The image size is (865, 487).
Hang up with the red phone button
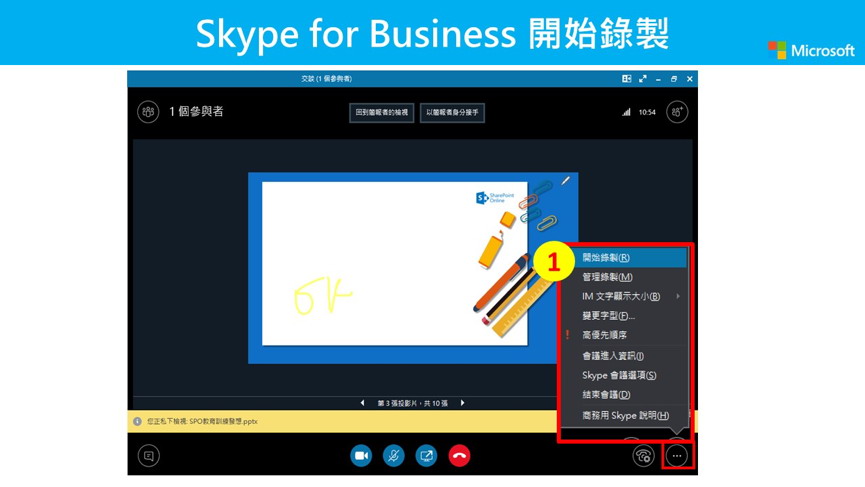click(x=459, y=456)
